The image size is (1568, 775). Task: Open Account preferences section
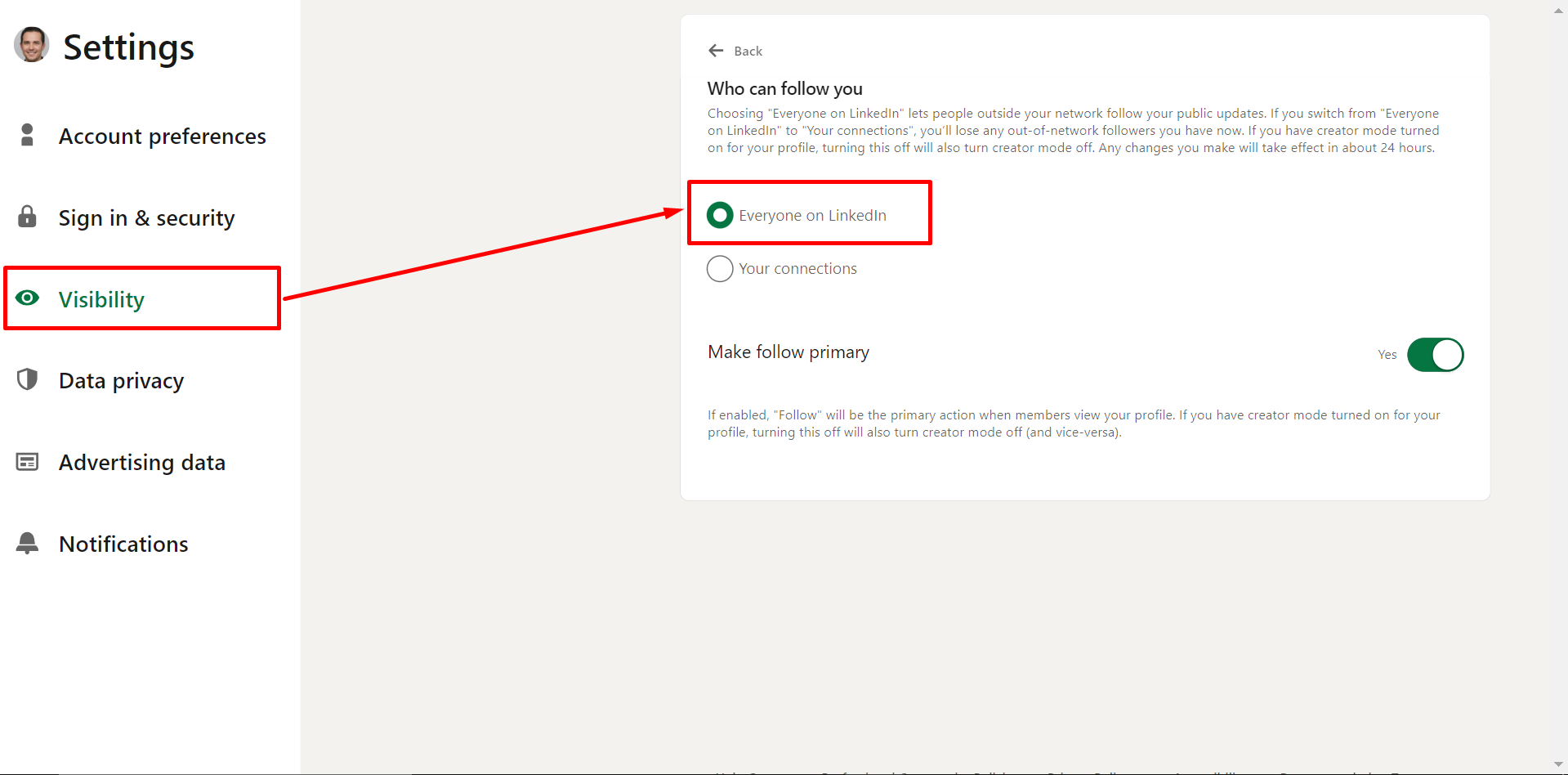pyautogui.click(x=163, y=136)
